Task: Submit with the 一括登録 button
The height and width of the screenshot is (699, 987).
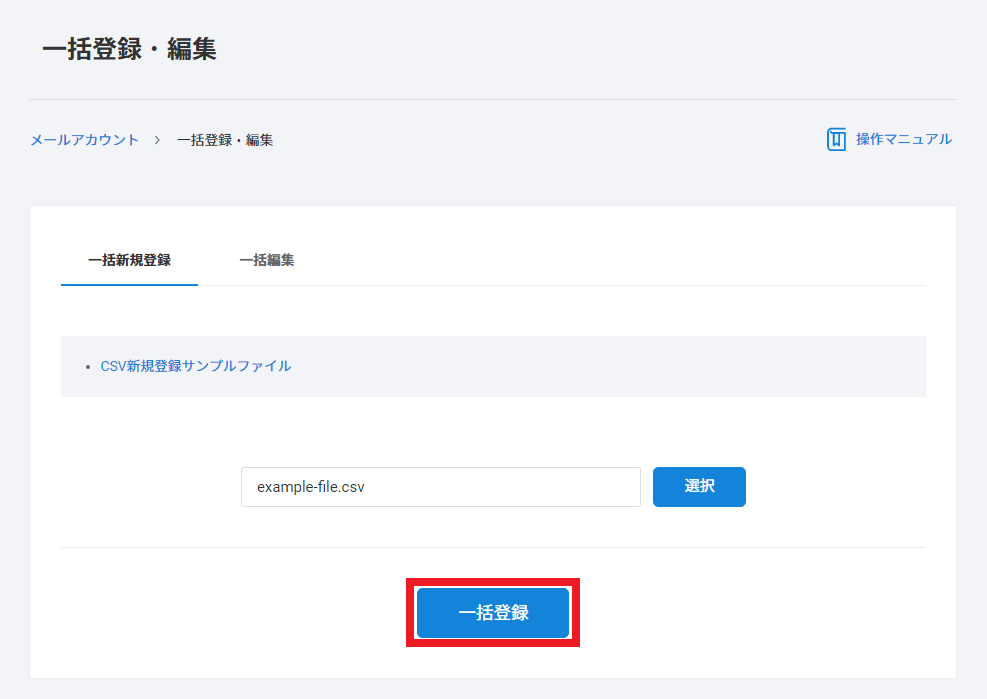Action: coord(493,613)
